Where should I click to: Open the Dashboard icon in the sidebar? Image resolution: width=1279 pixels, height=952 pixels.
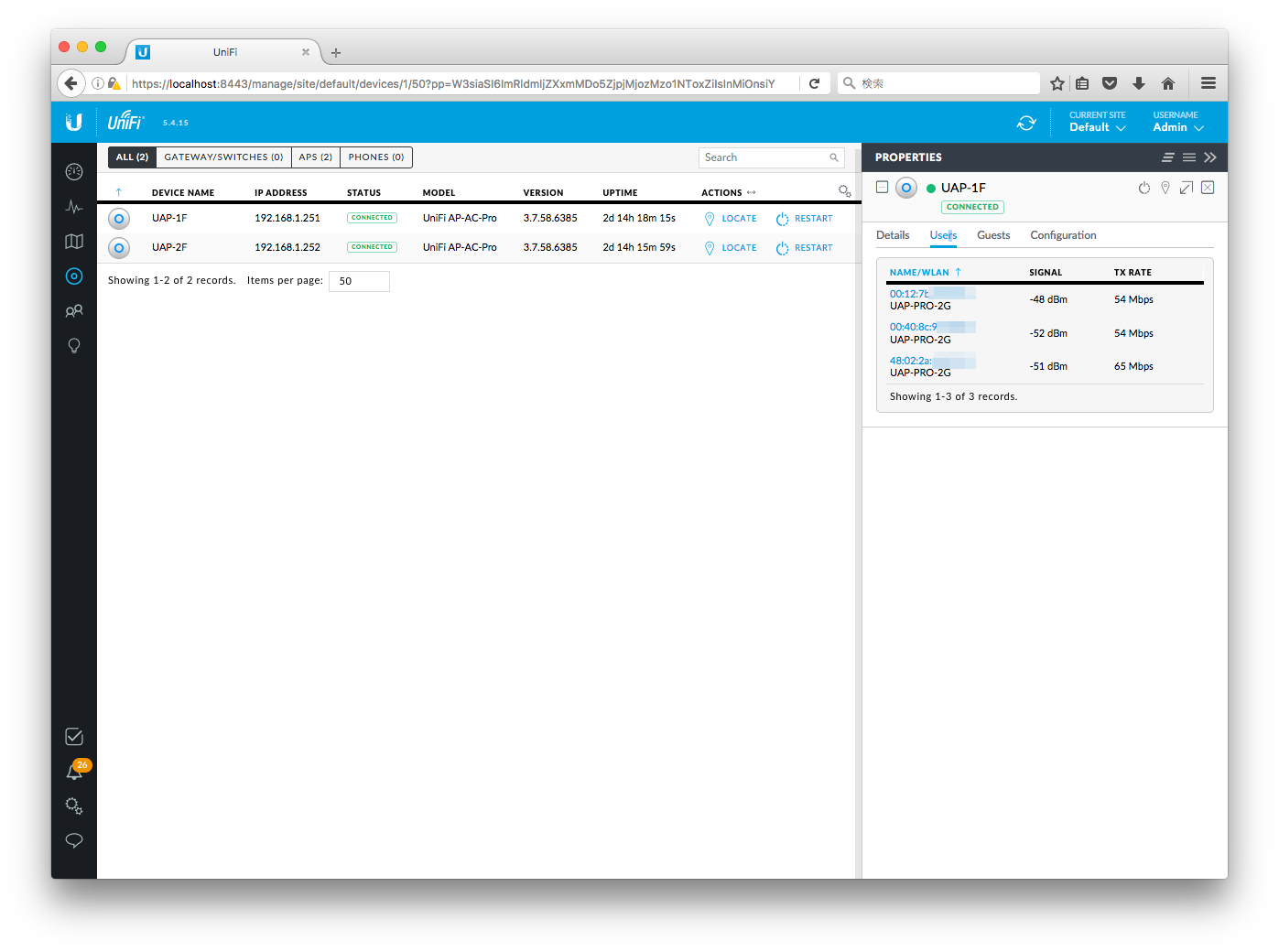pos(74,171)
